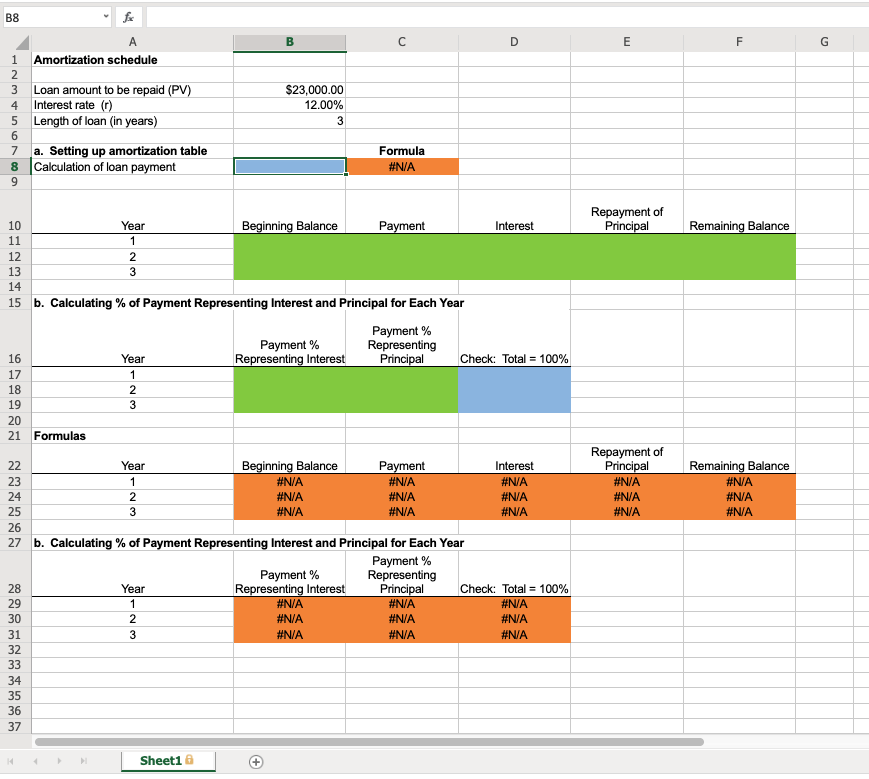Click 'Payment % Representing Principal' header row 28
Viewport: 869px width, 779px height.
click(402, 575)
